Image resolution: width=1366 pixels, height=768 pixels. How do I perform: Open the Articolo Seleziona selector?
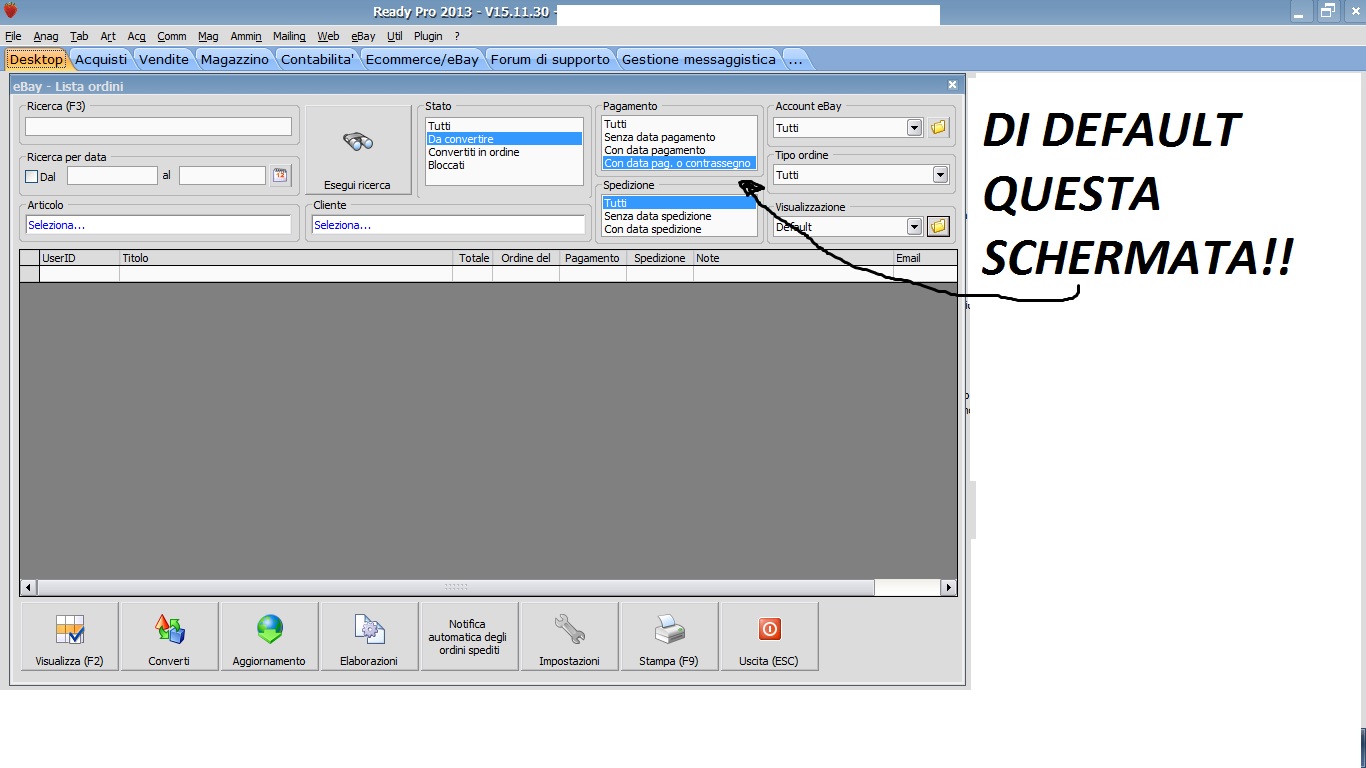pos(159,225)
